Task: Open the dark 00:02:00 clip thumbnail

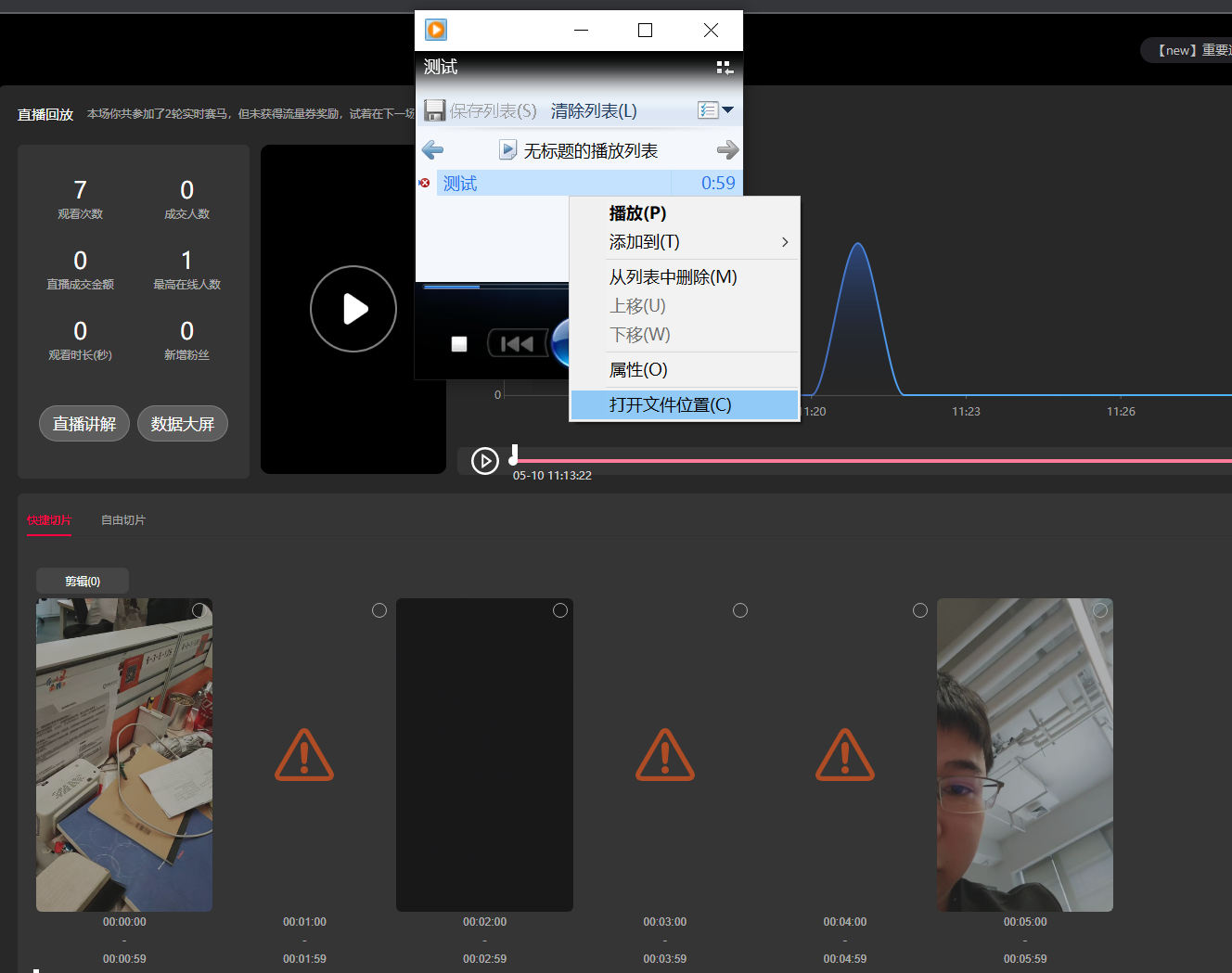Action: tap(484, 755)
